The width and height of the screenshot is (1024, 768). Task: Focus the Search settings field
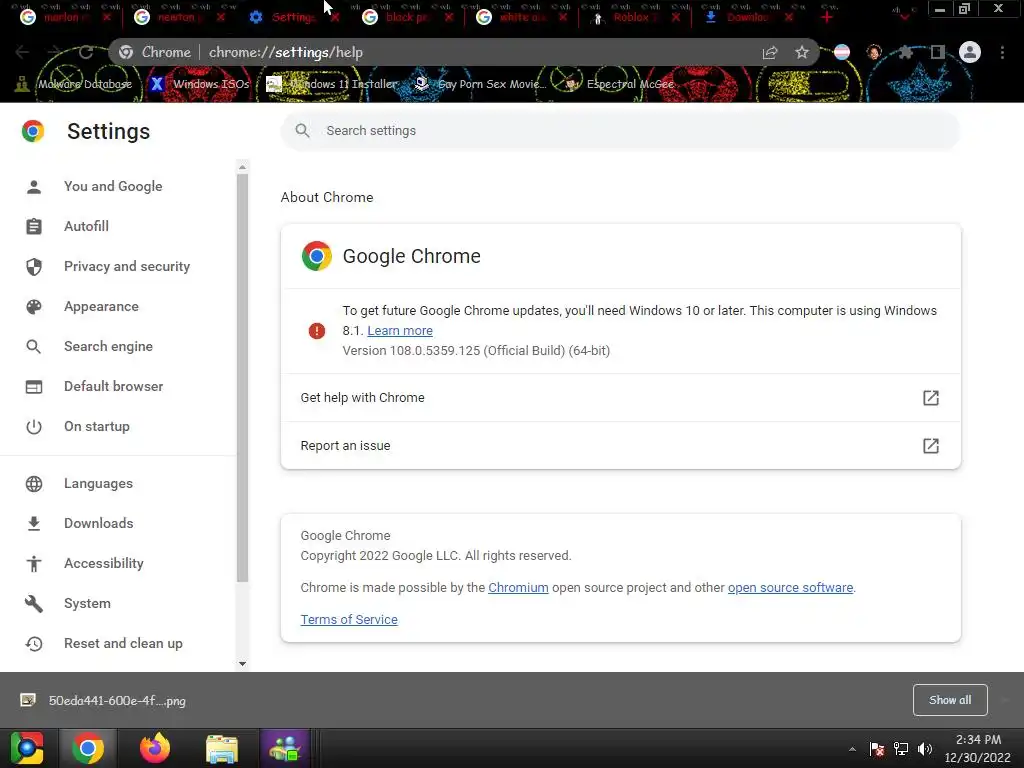tap(620, 131)
